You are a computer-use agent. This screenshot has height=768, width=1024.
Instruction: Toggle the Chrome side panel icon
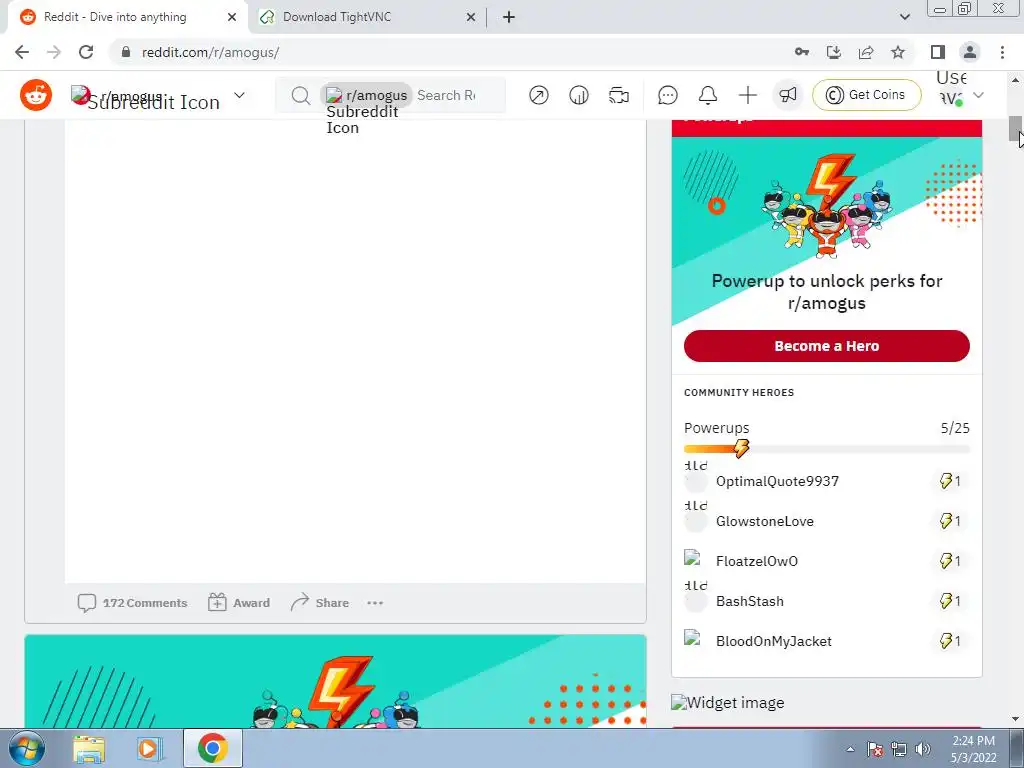pyautogui.click(x=938, y=52)
